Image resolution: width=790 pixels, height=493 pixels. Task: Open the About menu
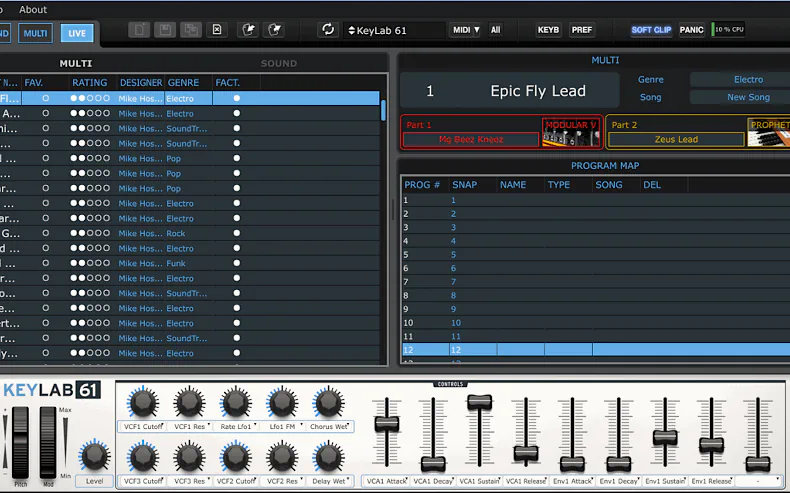click(33, 10)
